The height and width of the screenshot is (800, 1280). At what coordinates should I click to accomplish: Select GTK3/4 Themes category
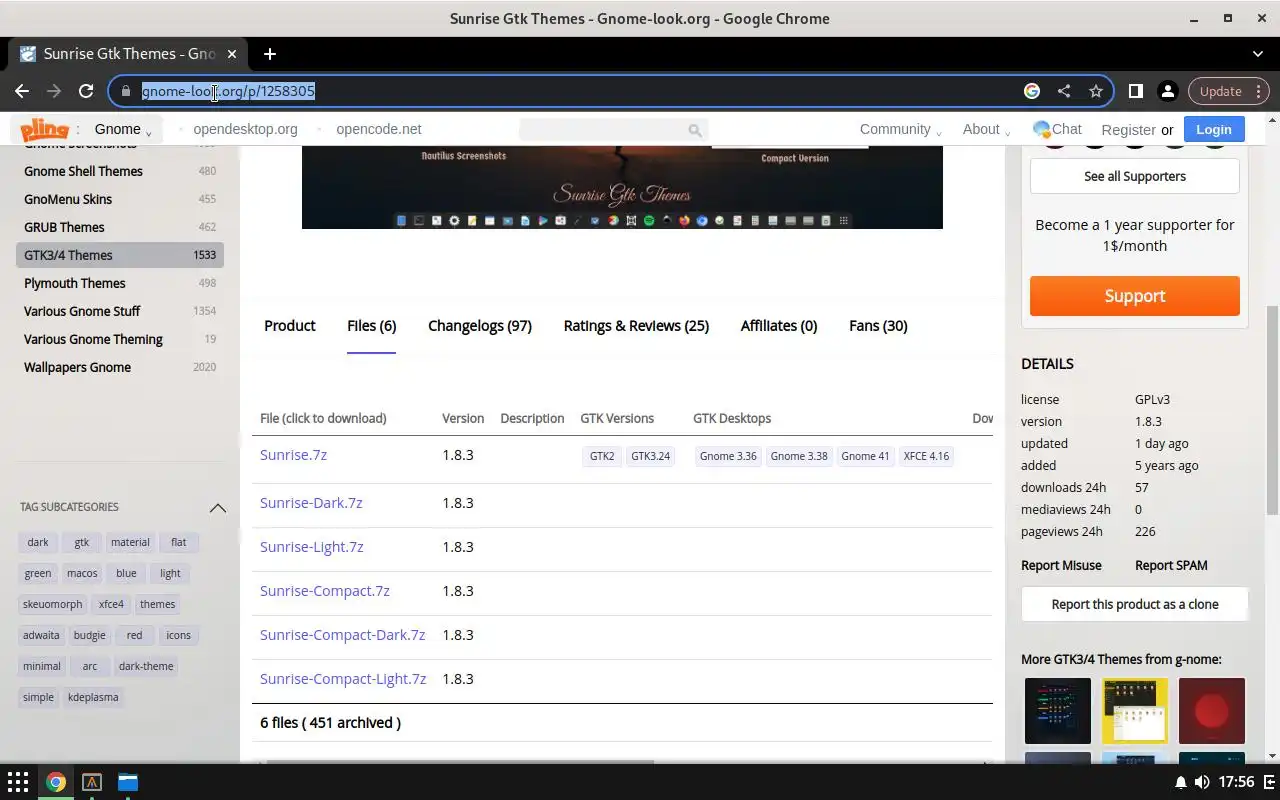point(120,255)
